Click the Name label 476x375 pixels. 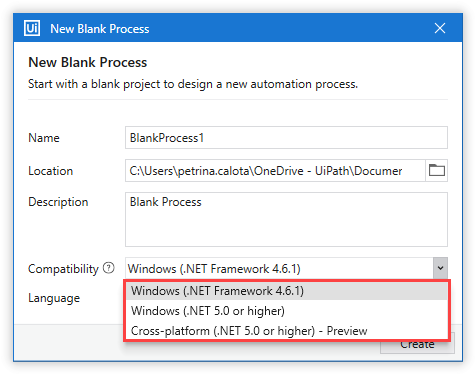pyautogui.click(x=44, y=138)
